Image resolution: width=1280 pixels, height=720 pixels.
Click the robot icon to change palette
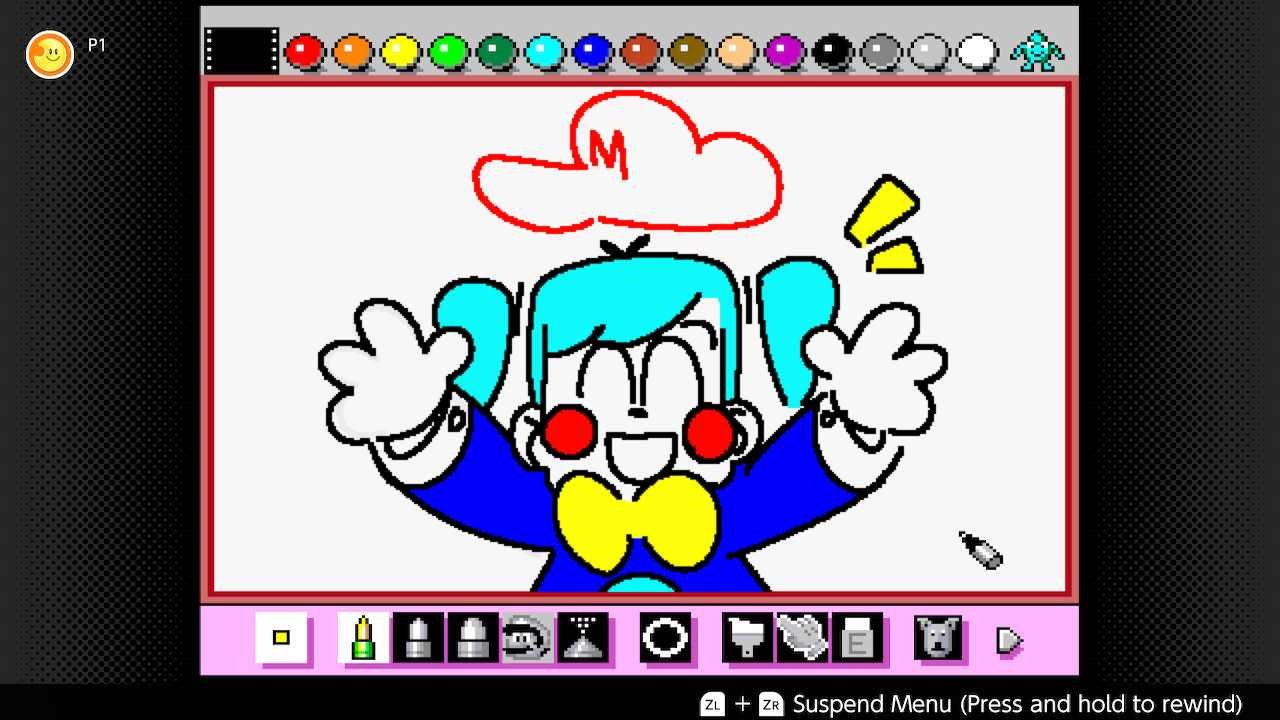pos(1037,51)
